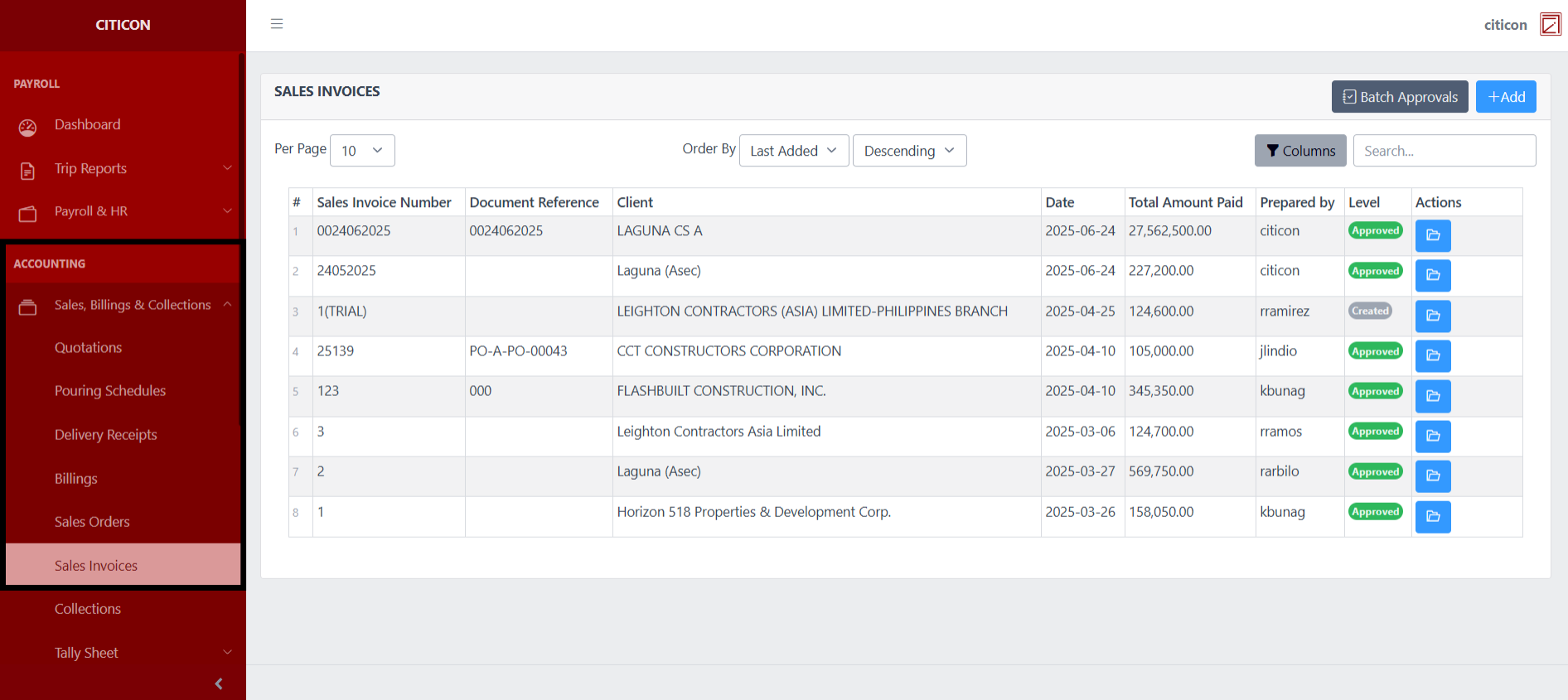Open invoice 0024062025 folder action
This screenshot has height=700, width=1568.
[1433, 235]
